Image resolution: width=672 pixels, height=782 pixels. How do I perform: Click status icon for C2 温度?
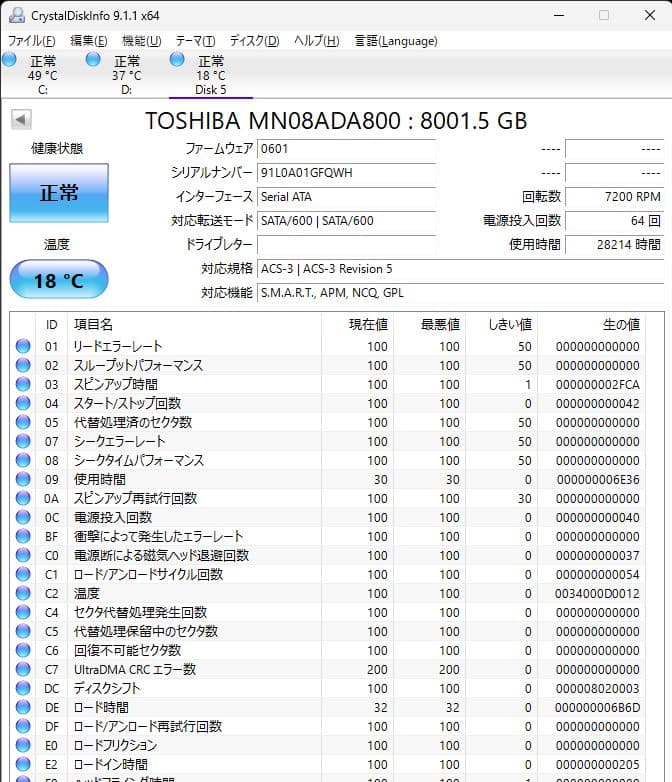pyautogui.click(x=23, y=593)
